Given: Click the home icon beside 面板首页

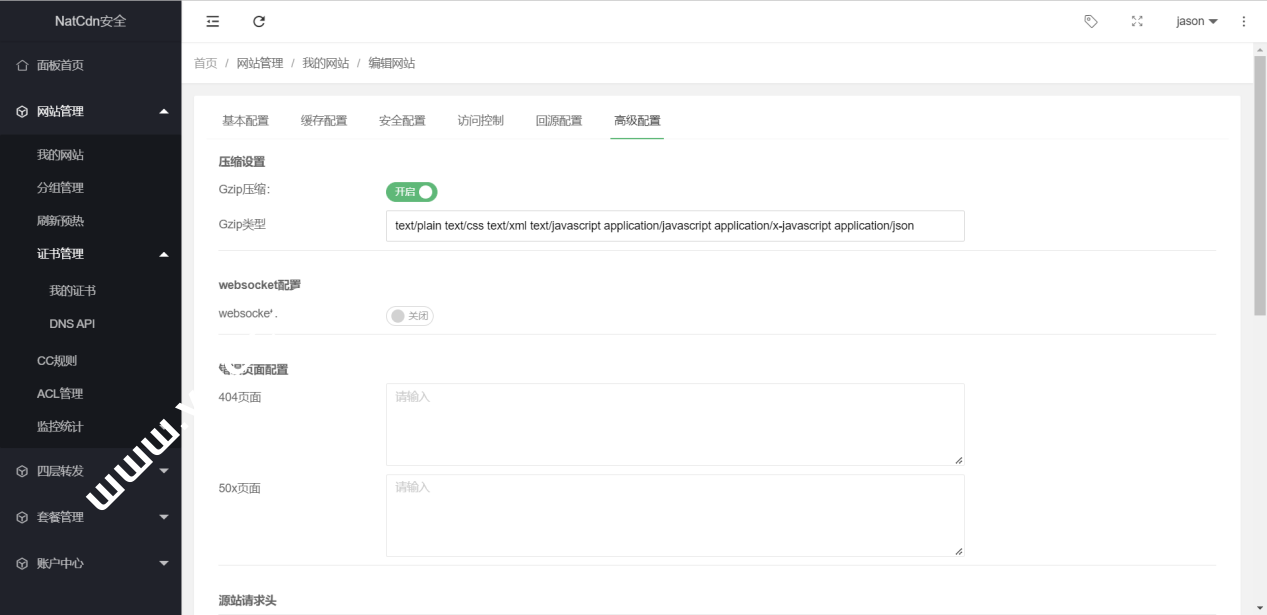Looking at the screenshot, I should click(22, 65).
